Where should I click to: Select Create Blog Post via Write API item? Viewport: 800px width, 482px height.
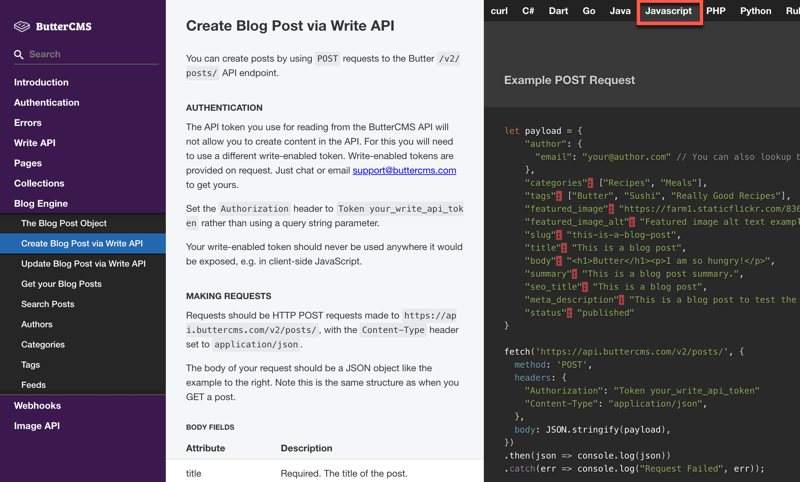pyautogui.click(x=82, y=244)
